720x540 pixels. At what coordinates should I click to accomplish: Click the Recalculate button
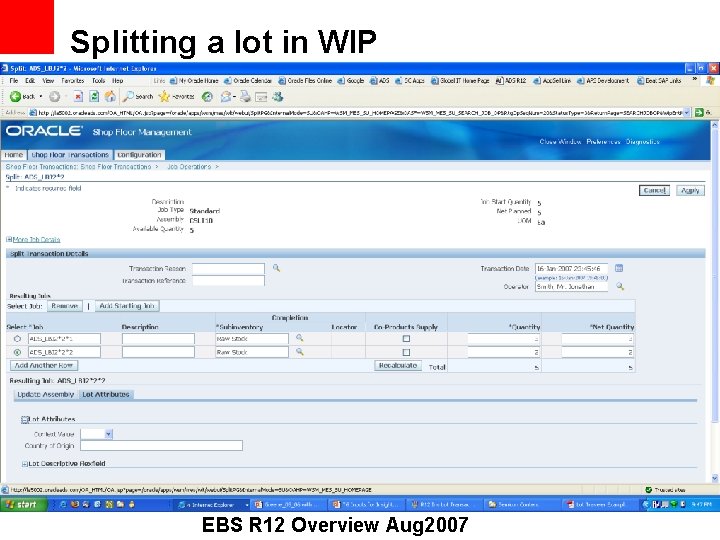398,366
